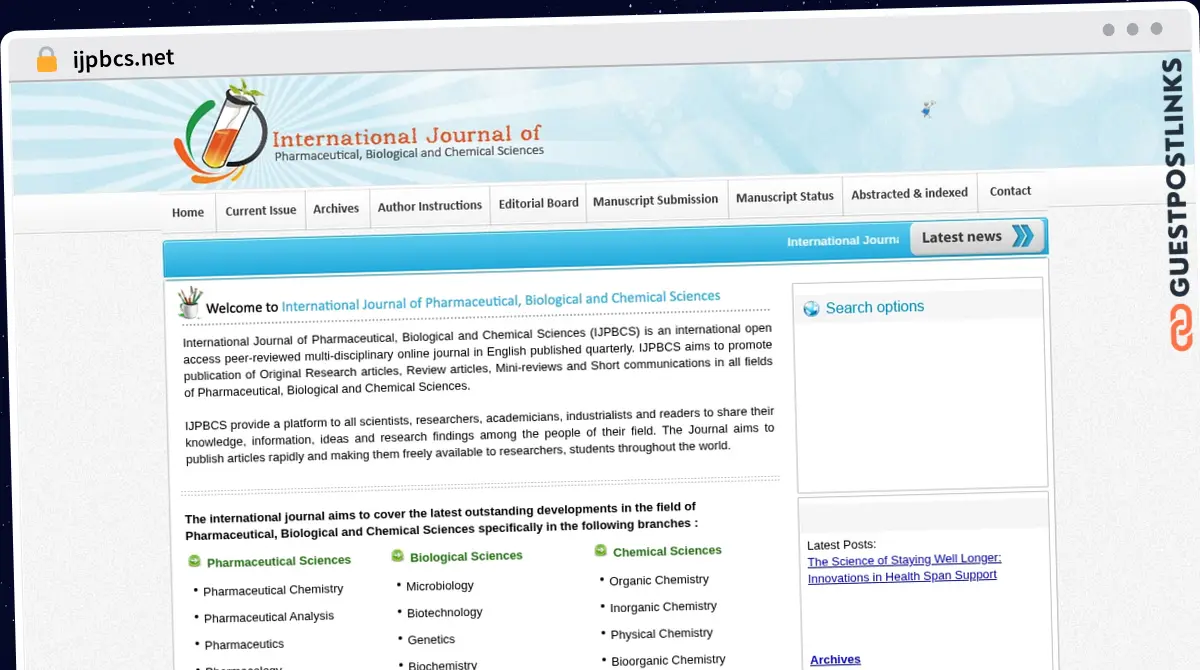The width and height of the screenshot is (1200, 670).
Task: Open the Contact page
Action: pos(1010,190)
